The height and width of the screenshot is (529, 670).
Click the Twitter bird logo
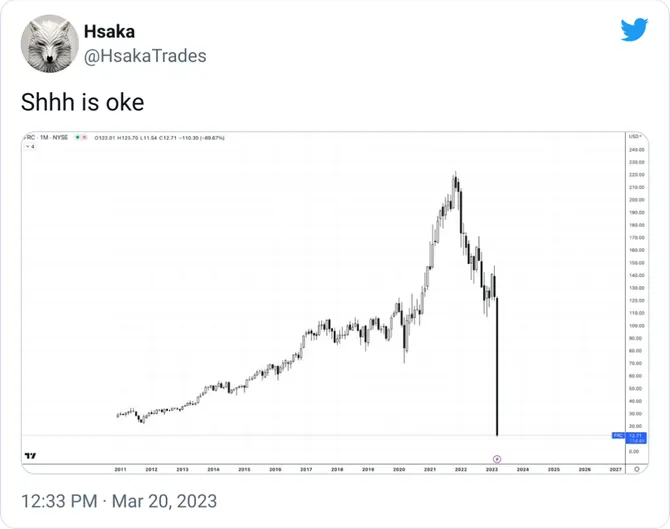coord(634,30)
